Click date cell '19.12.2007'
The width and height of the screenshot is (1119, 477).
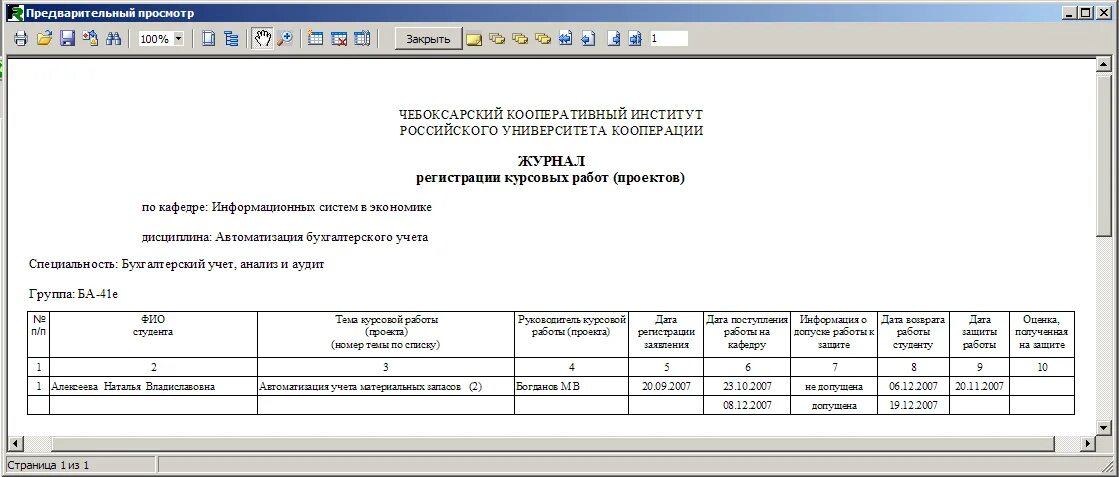pyautogui.click(x=913, y=406)
